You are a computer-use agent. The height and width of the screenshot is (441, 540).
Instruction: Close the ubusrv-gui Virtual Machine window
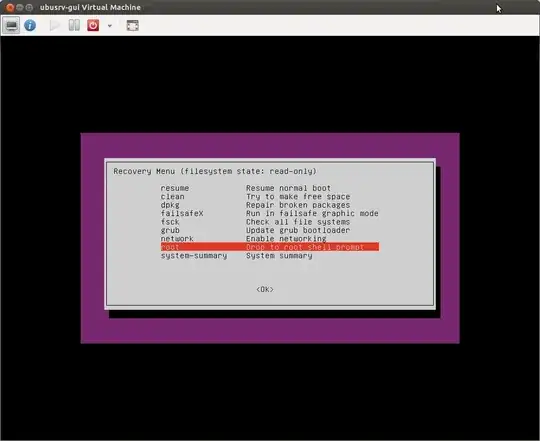coord(10,7)
